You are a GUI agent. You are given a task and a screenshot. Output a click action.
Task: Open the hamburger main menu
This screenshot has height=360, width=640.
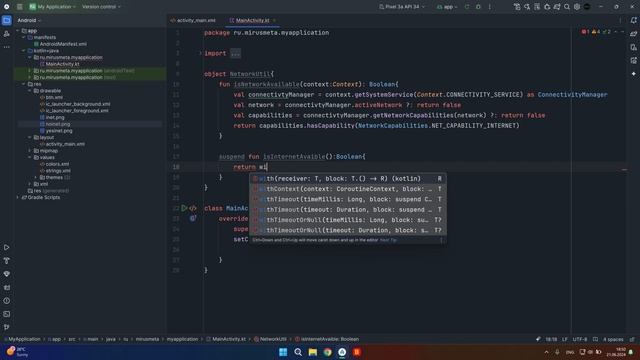tap(20, 7)
